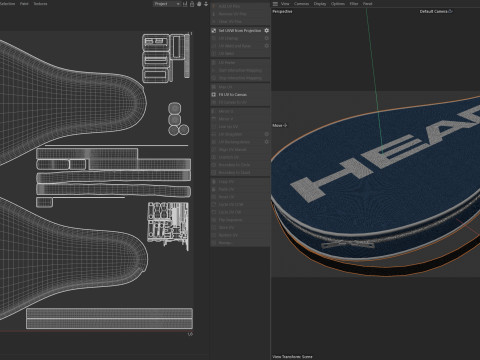This screenshot has width=480, height=360.
Task: Run Set UVW from Projection command
Action: 240,30
